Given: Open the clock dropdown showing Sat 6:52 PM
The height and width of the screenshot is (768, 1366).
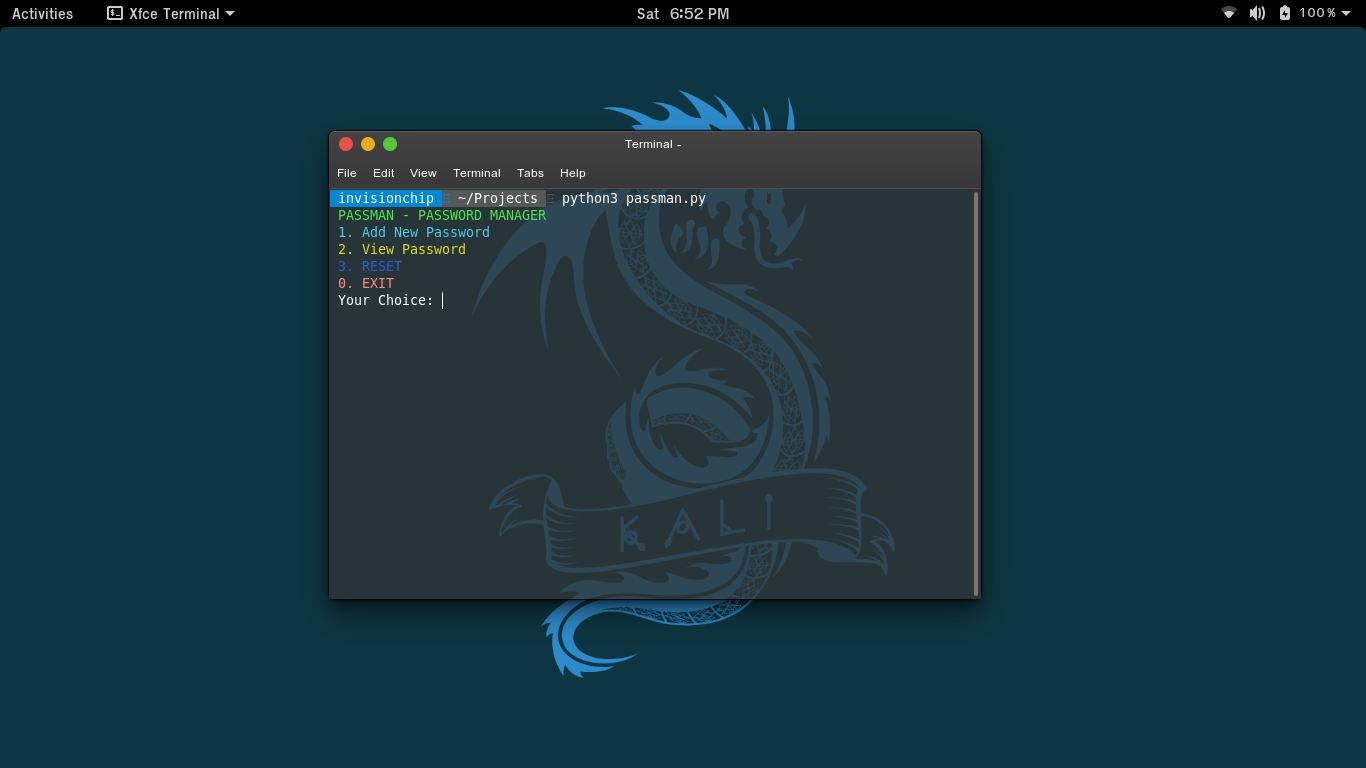Looking at the screenshot, I should click(683, 13).
